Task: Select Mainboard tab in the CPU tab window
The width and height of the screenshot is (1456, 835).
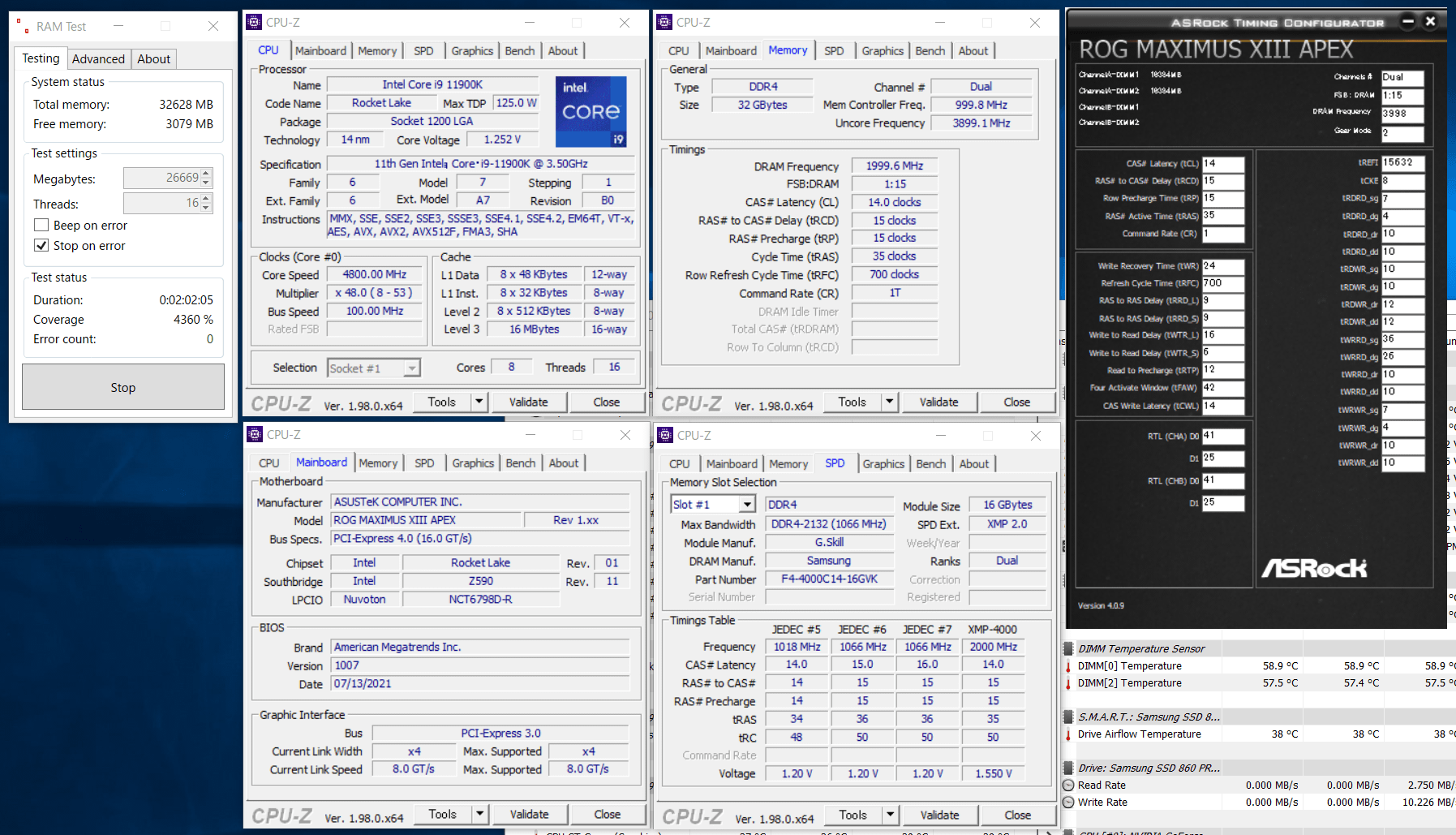Action: [x=320, y=50]
